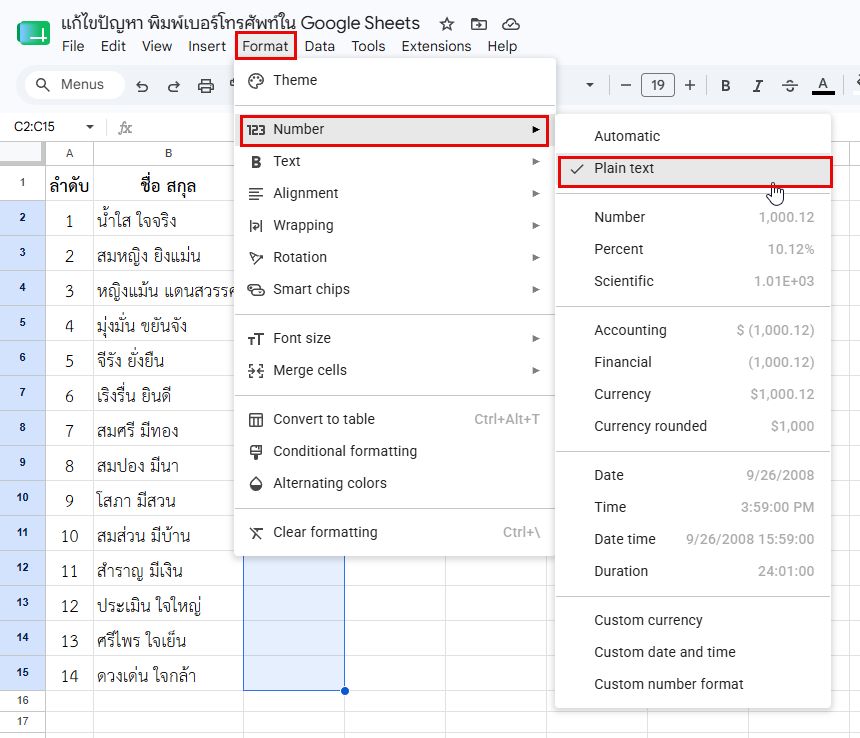Expand the Rotation submenu

pyautogui.click(x=394, y=257)
